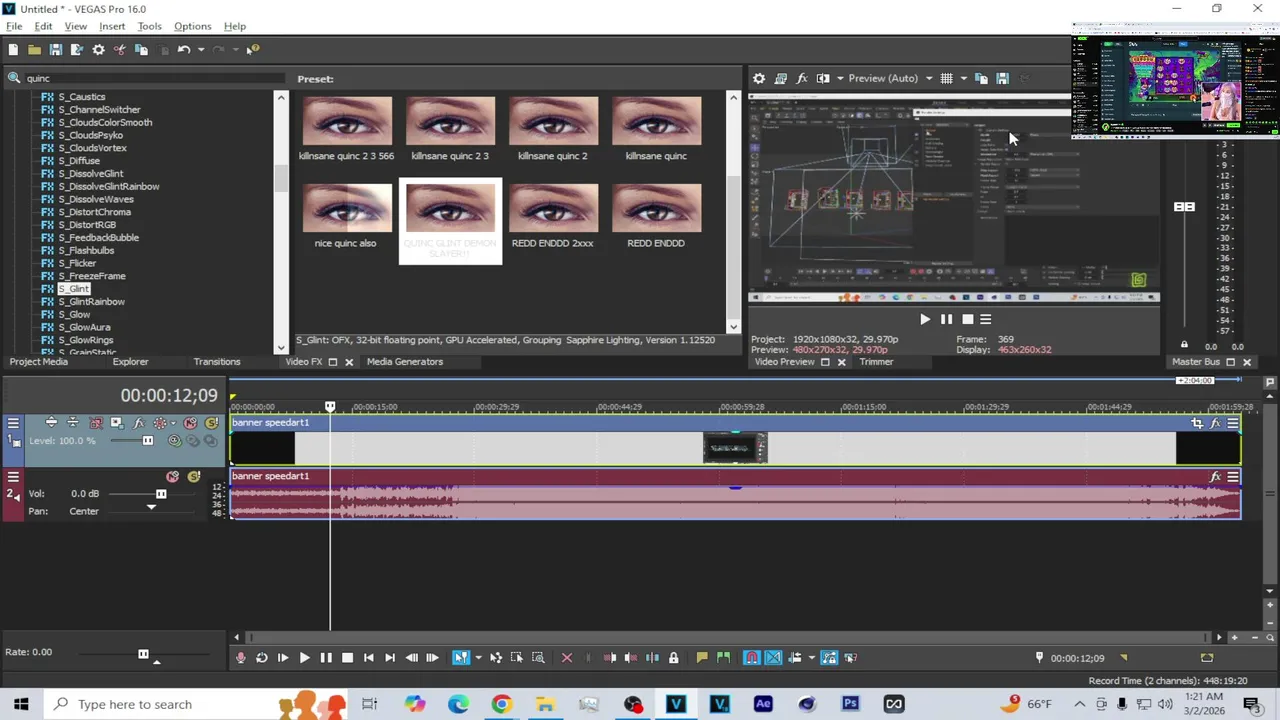Screen dimensions: 1280x720
Task: Select the S_GlintRainbow effect in list
Action: coord(91,301)
